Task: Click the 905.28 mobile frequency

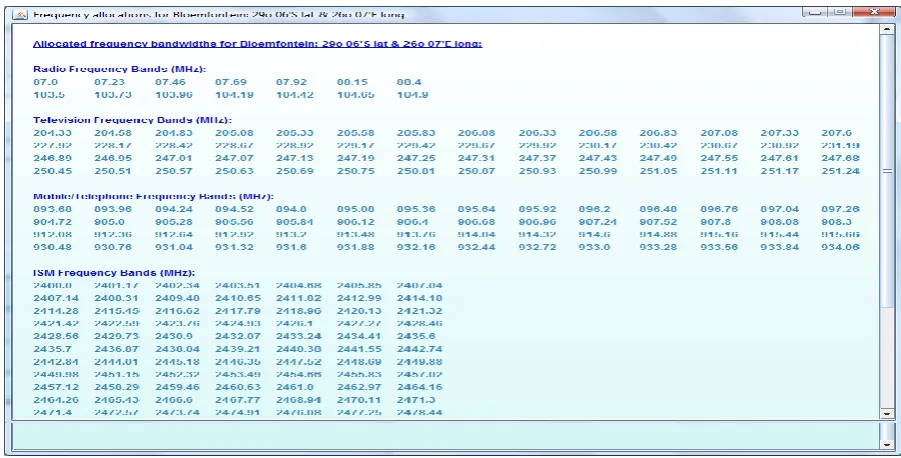Action: [x=174, y=222]
